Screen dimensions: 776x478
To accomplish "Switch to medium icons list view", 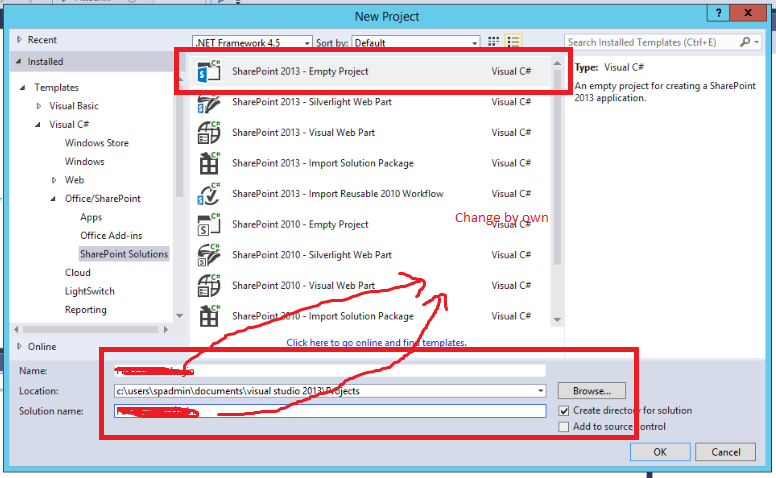I will pos(513,42).
